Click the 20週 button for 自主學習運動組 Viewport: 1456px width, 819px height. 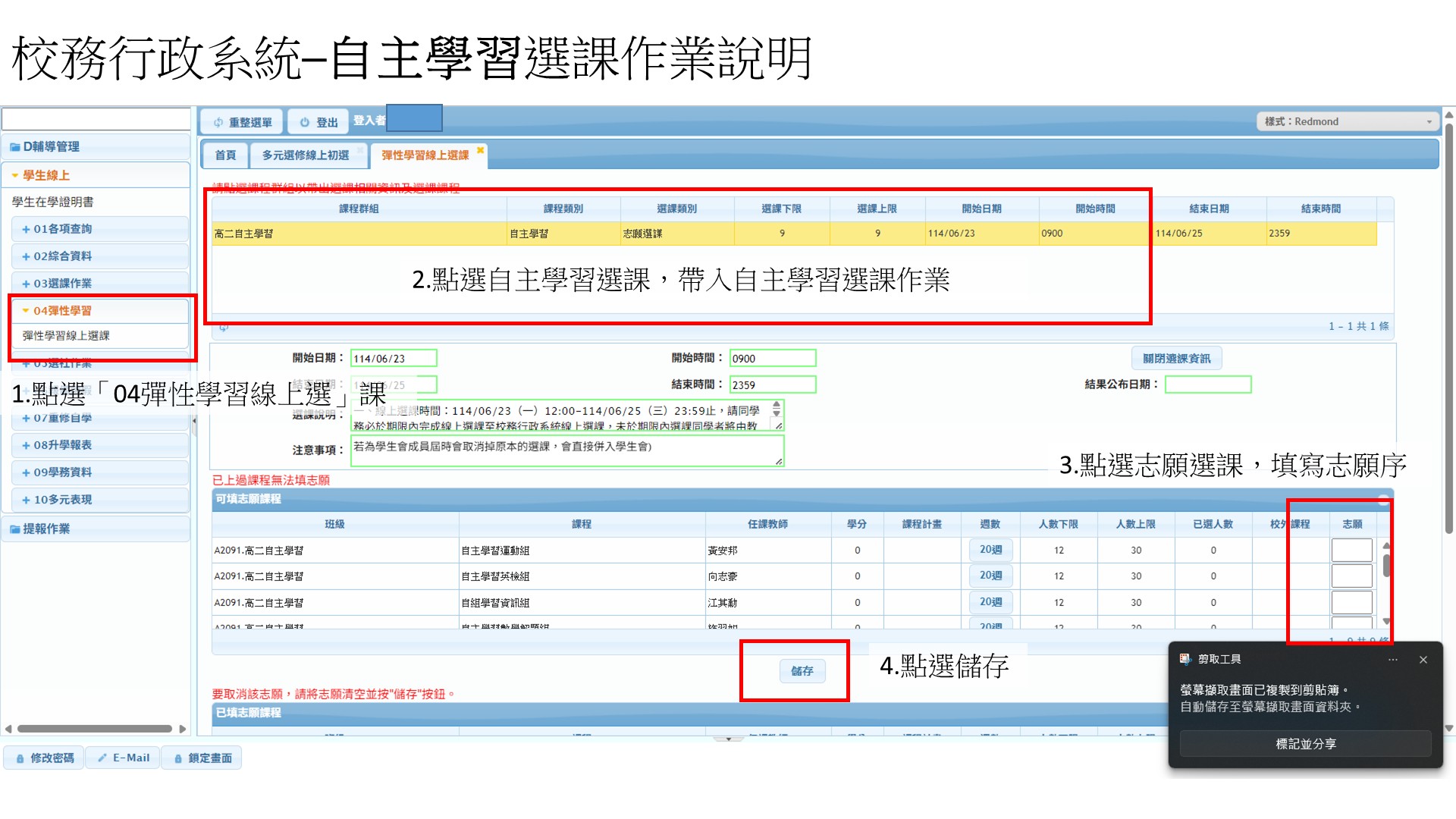(990, 550)
